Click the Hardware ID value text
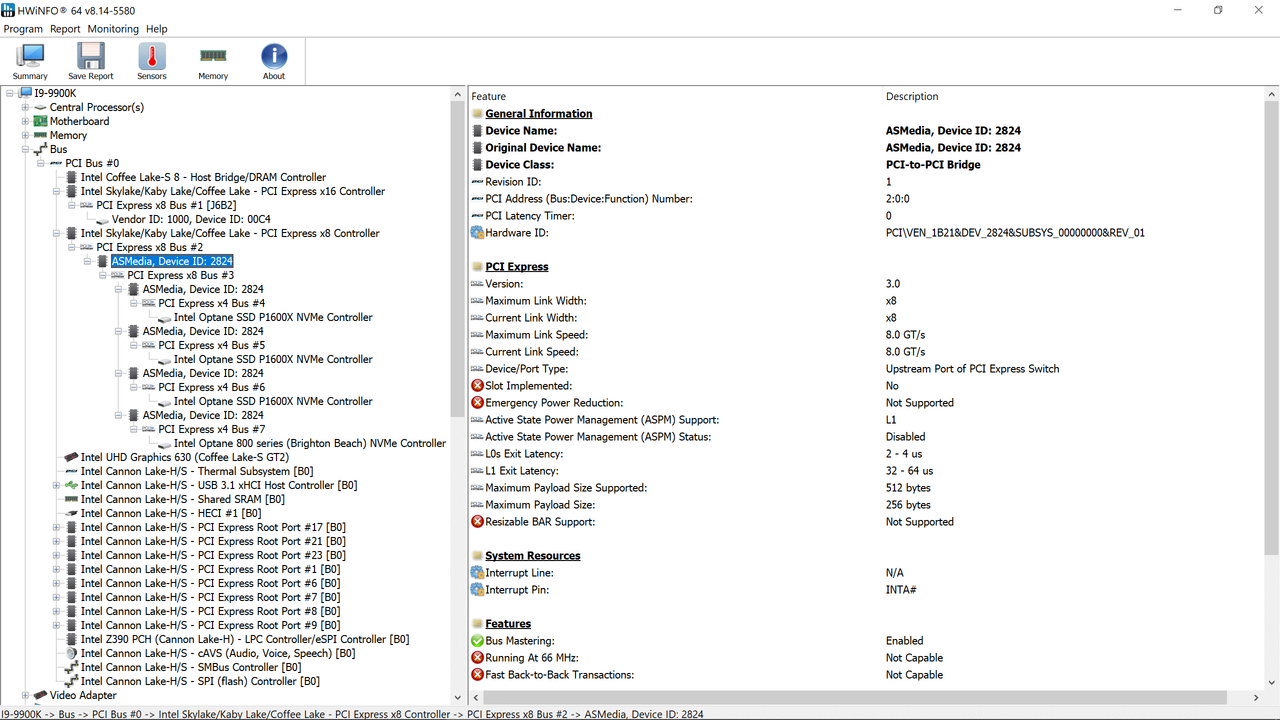 pyautogui.click(x=1015, y=233)
